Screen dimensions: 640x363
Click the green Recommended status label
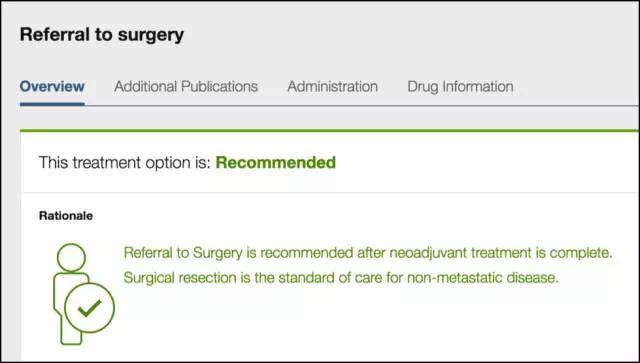276,163
